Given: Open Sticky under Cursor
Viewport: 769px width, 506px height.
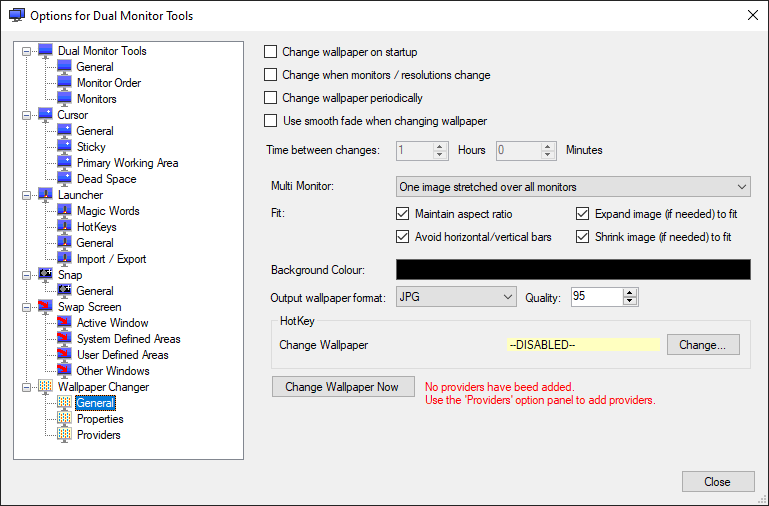Looking at the screenshot, I should pyautogui.click(x=91, y=147).
